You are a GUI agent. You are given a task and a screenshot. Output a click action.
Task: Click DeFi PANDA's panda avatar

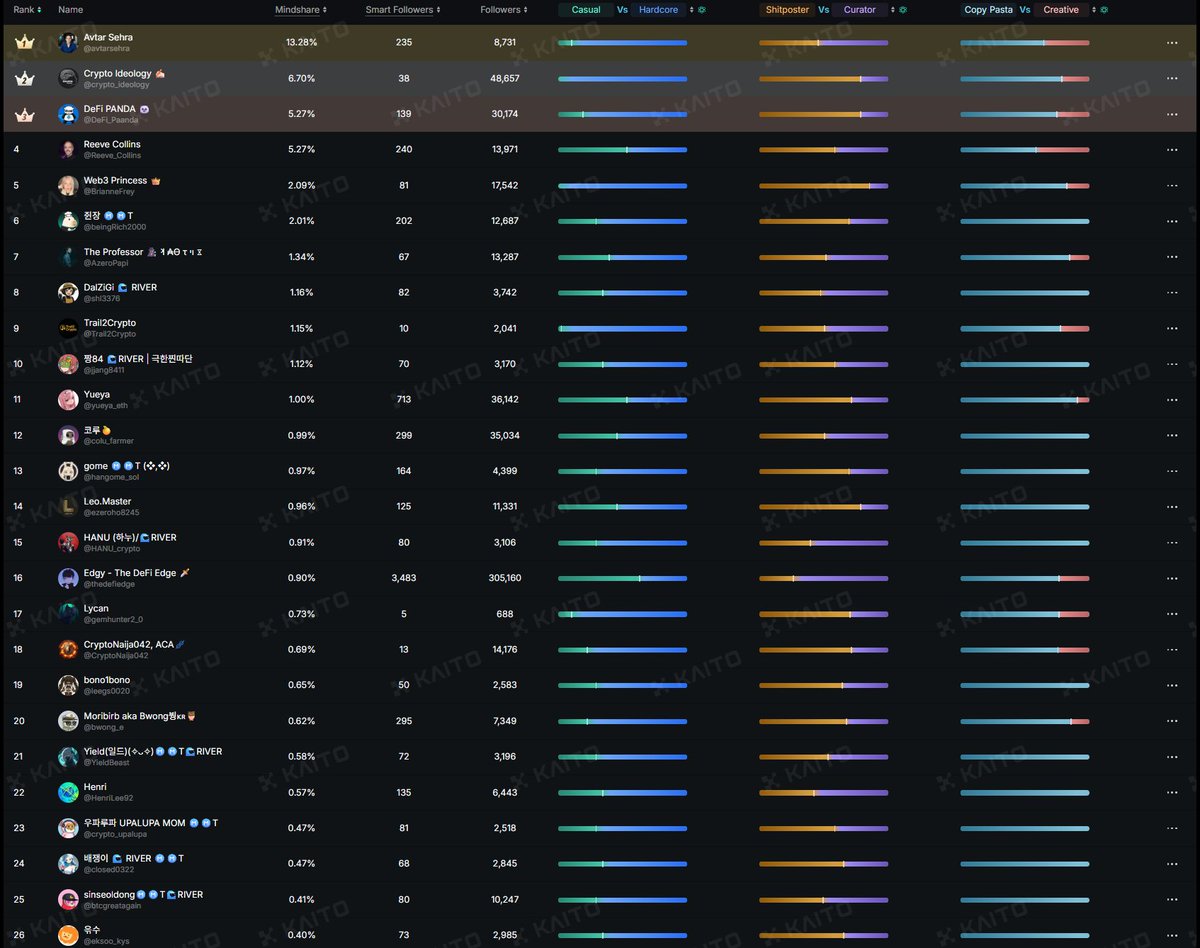68,114
